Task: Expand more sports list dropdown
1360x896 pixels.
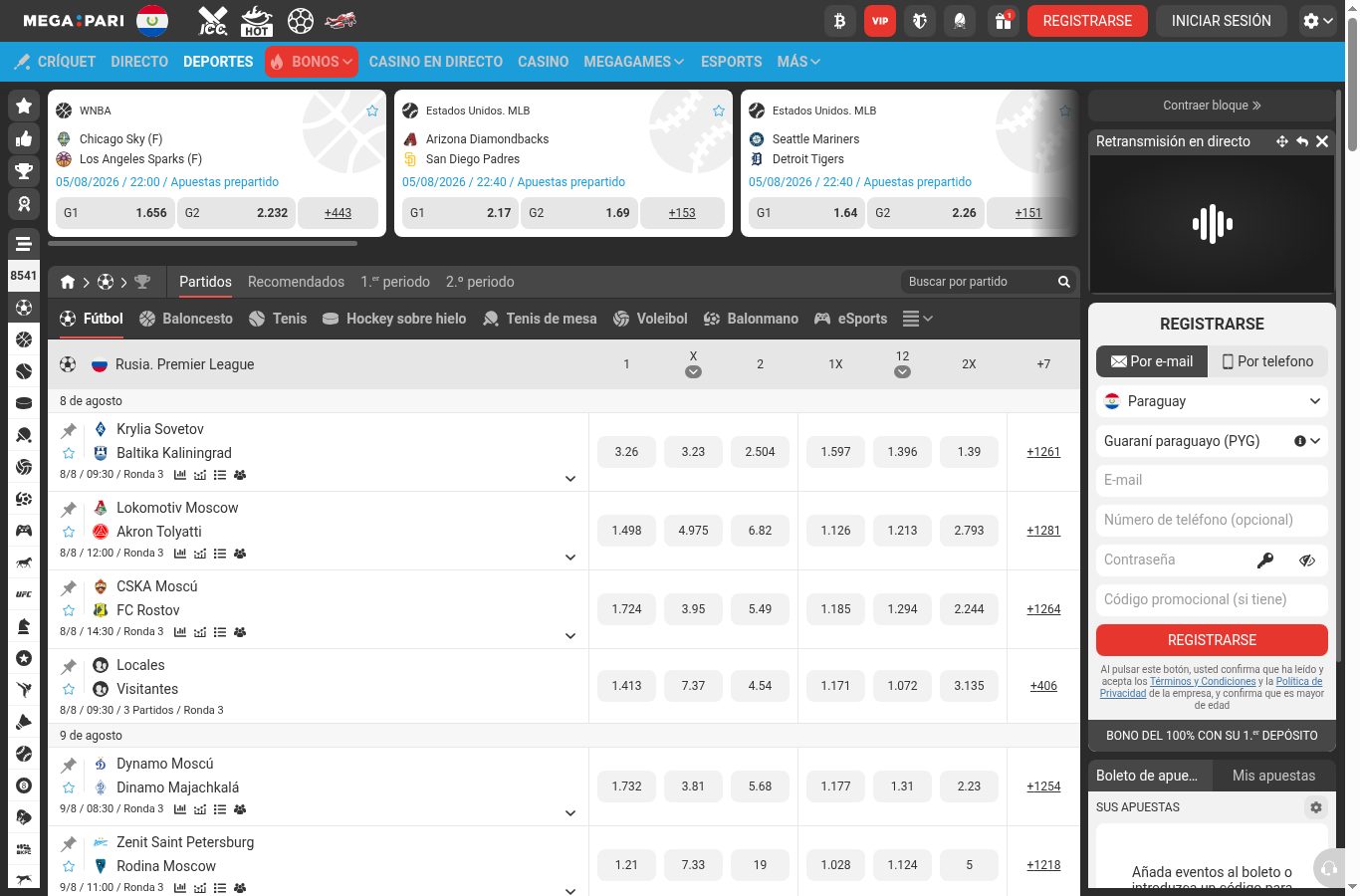Action: (917, 319)
